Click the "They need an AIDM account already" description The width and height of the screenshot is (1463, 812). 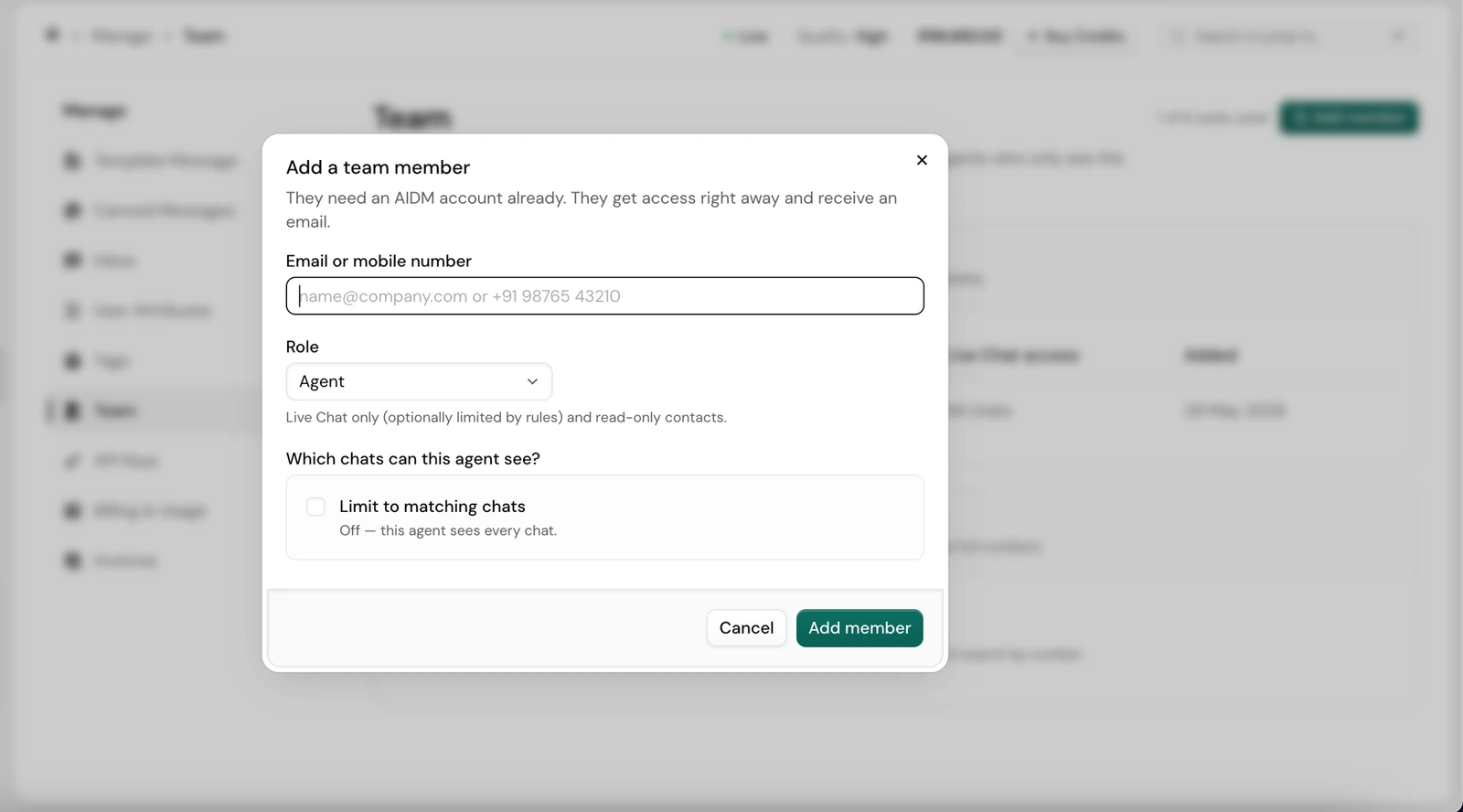click(592, 209)
